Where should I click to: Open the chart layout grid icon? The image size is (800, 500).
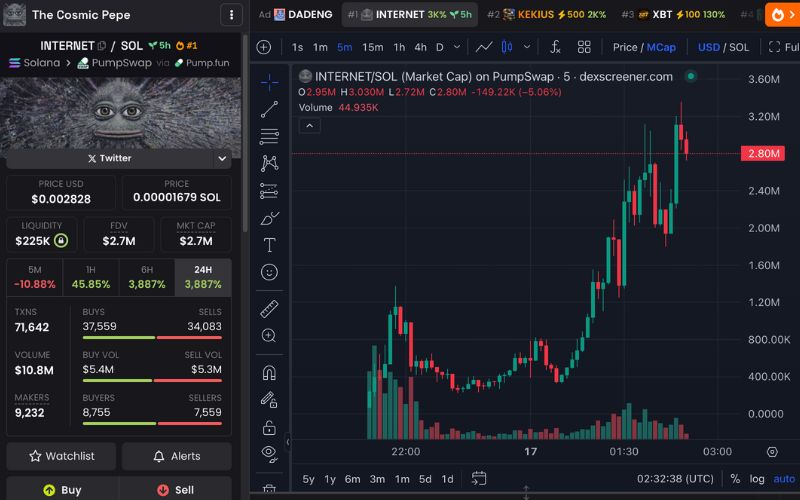(x=584, y=47)
